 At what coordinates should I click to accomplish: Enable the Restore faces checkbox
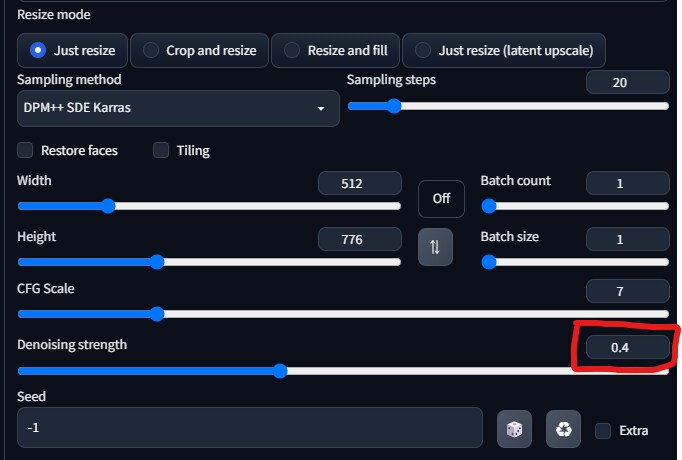point(26,150)
